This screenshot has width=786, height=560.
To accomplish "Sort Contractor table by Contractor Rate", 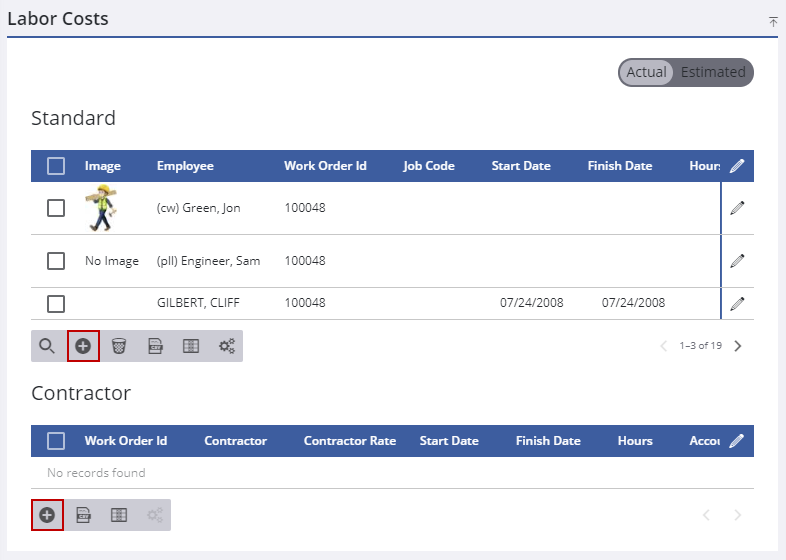I will (349, 441).
